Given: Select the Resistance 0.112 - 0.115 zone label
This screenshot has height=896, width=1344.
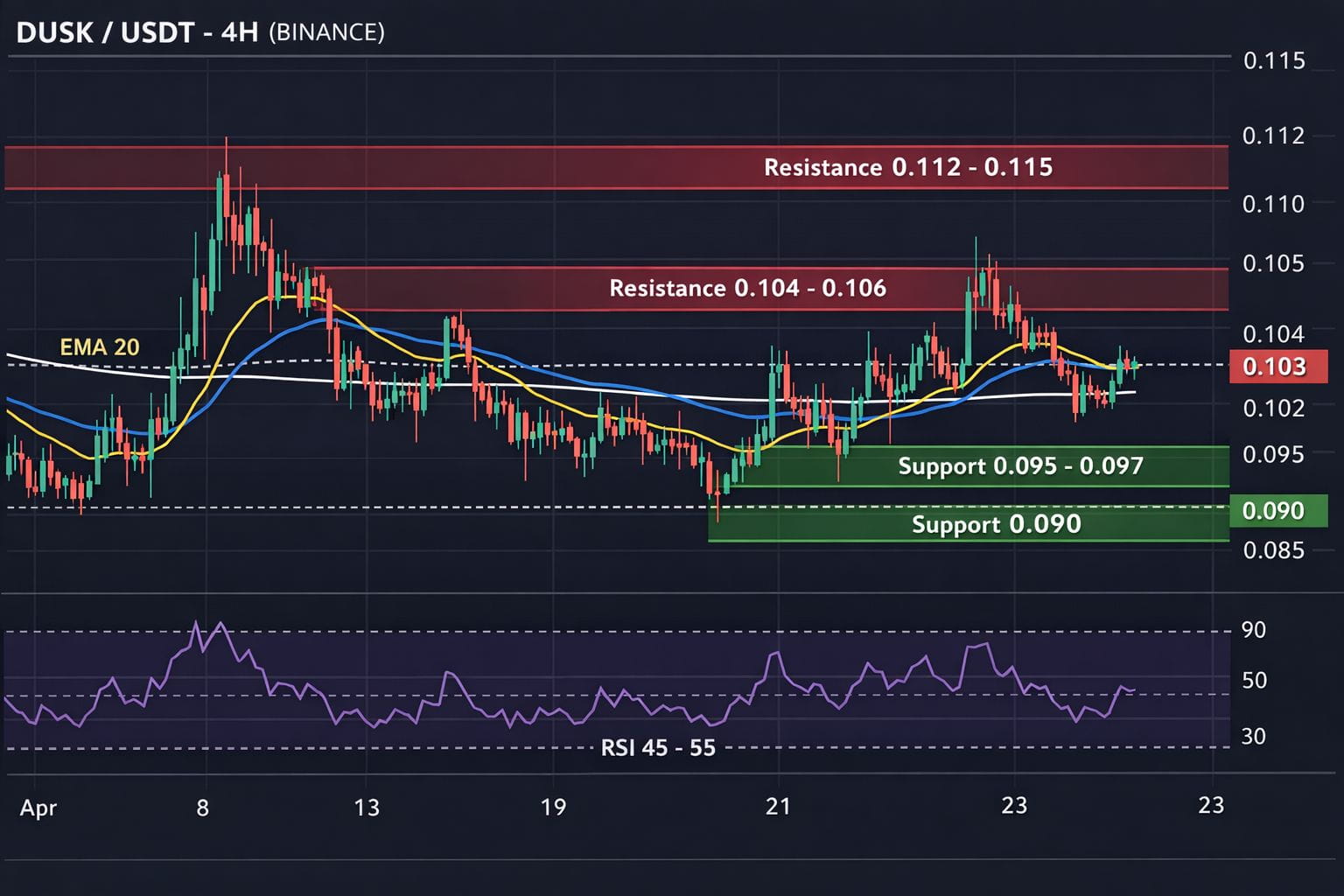Looking at the screenshot, I should point(910,167).
